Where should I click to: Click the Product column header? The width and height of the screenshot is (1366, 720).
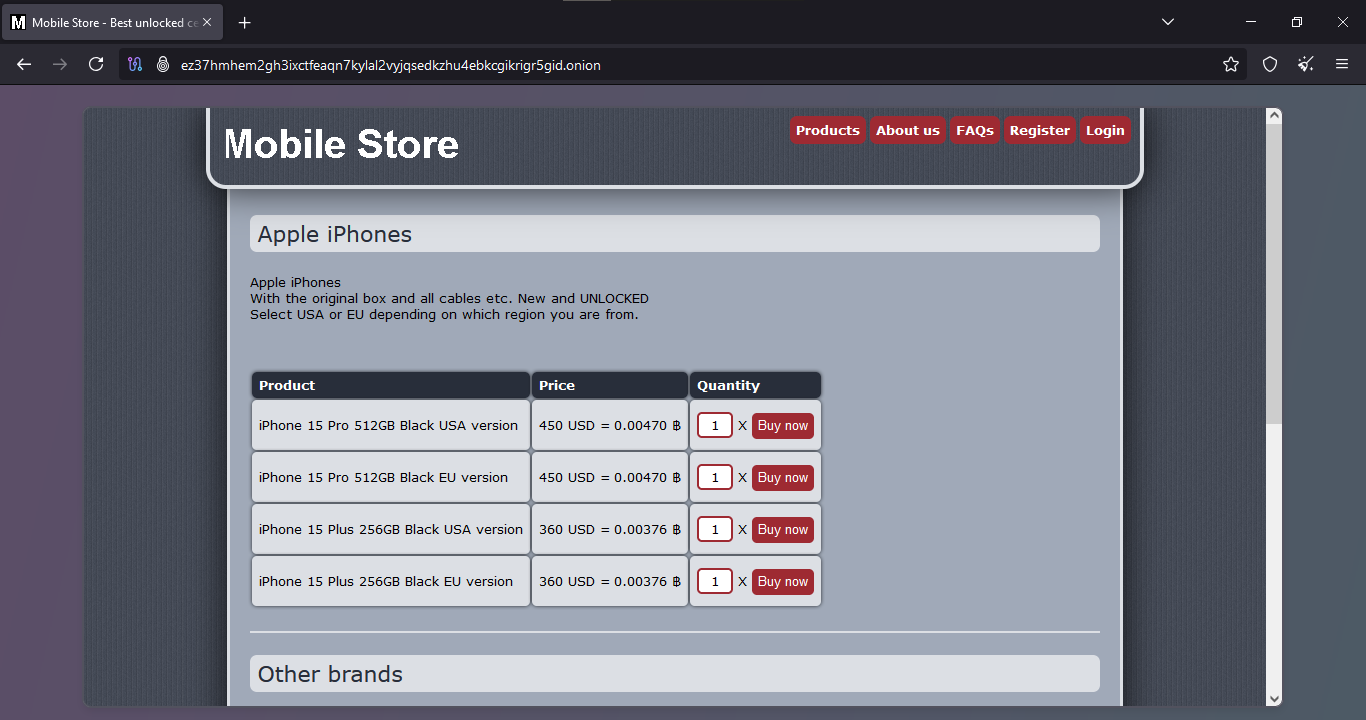[x=391, y=385]
